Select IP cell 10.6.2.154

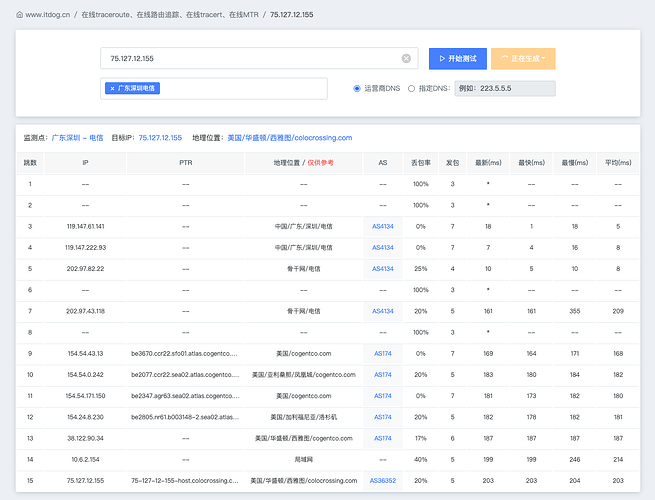[85, 459]
